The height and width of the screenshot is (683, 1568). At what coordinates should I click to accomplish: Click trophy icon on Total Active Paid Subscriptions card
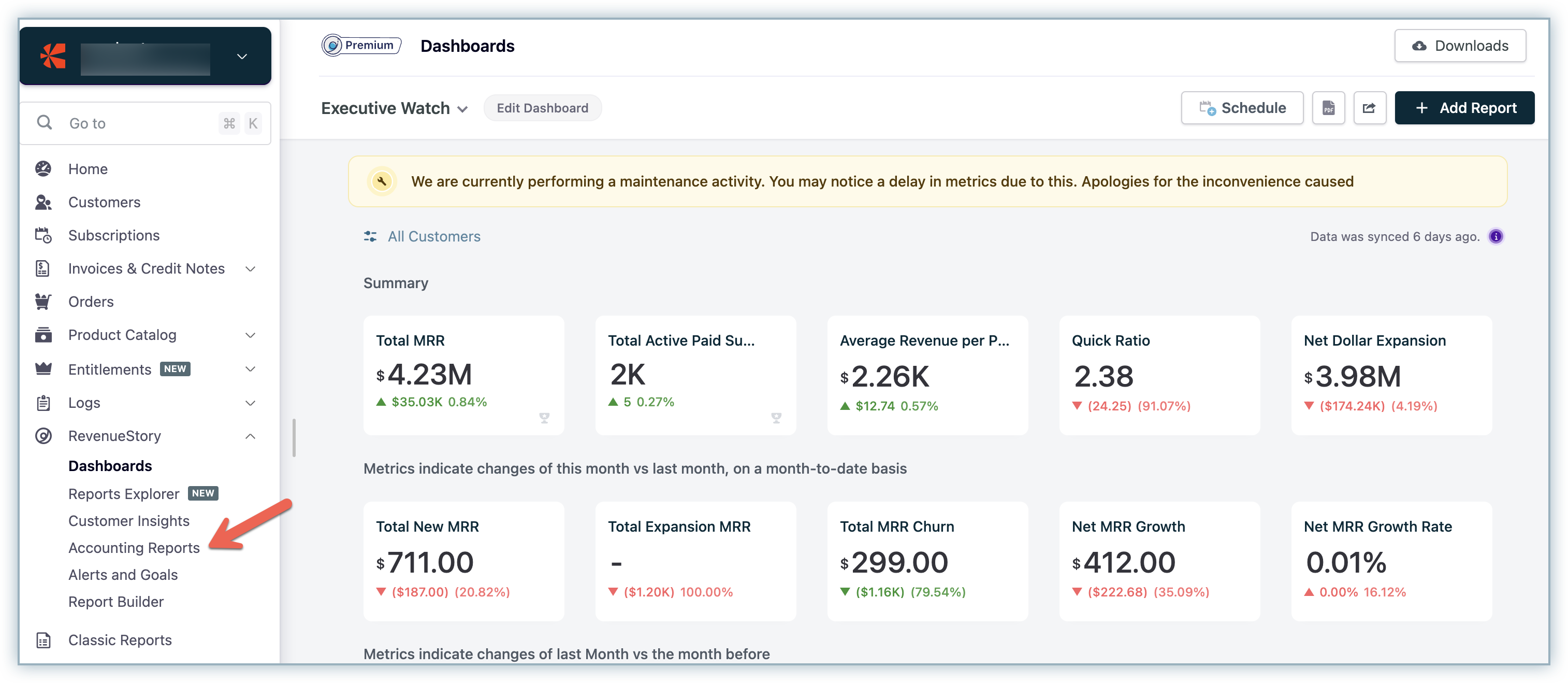tap(776, 417)
